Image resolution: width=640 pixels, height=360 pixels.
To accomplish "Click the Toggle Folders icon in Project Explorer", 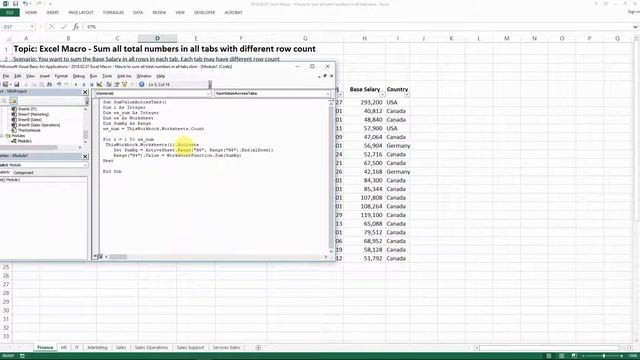I will pos(13,101).
